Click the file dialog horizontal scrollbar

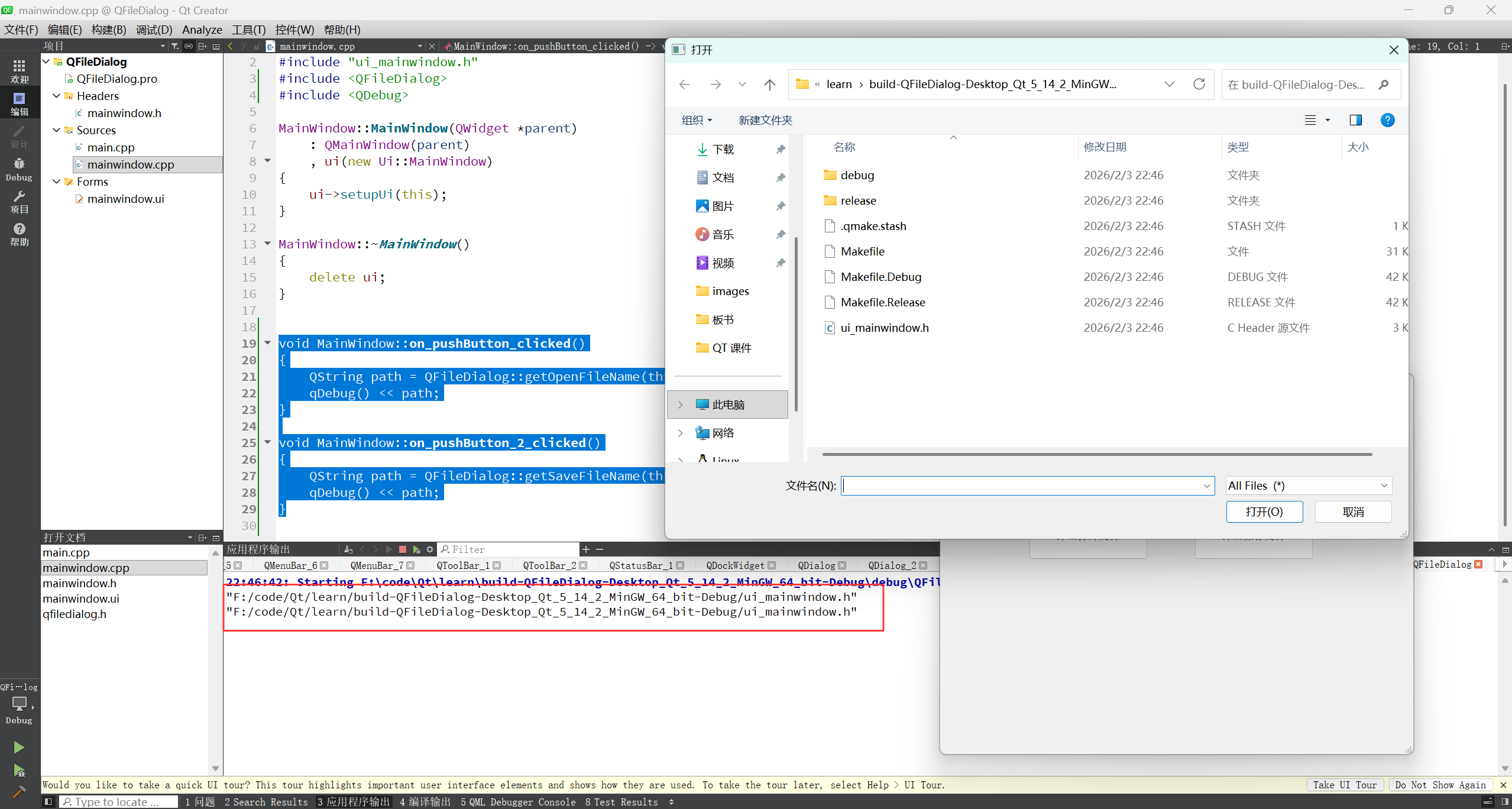click(1097, 454)
